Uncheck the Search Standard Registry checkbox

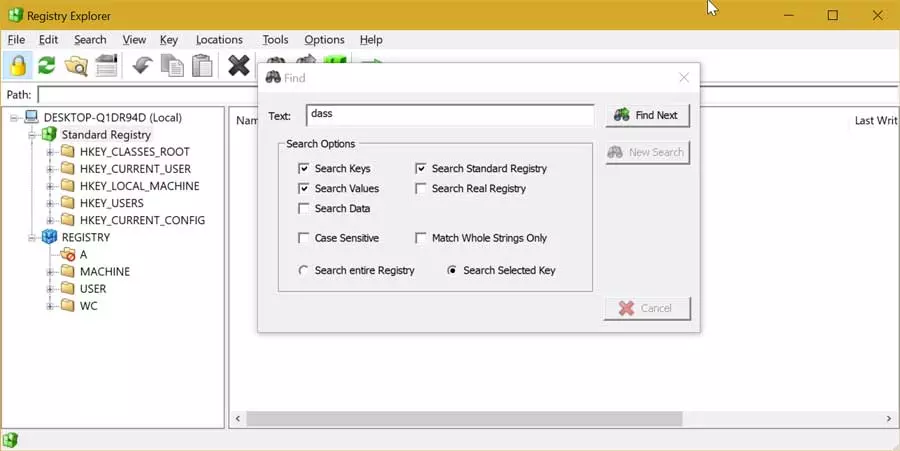pos(421,168)
